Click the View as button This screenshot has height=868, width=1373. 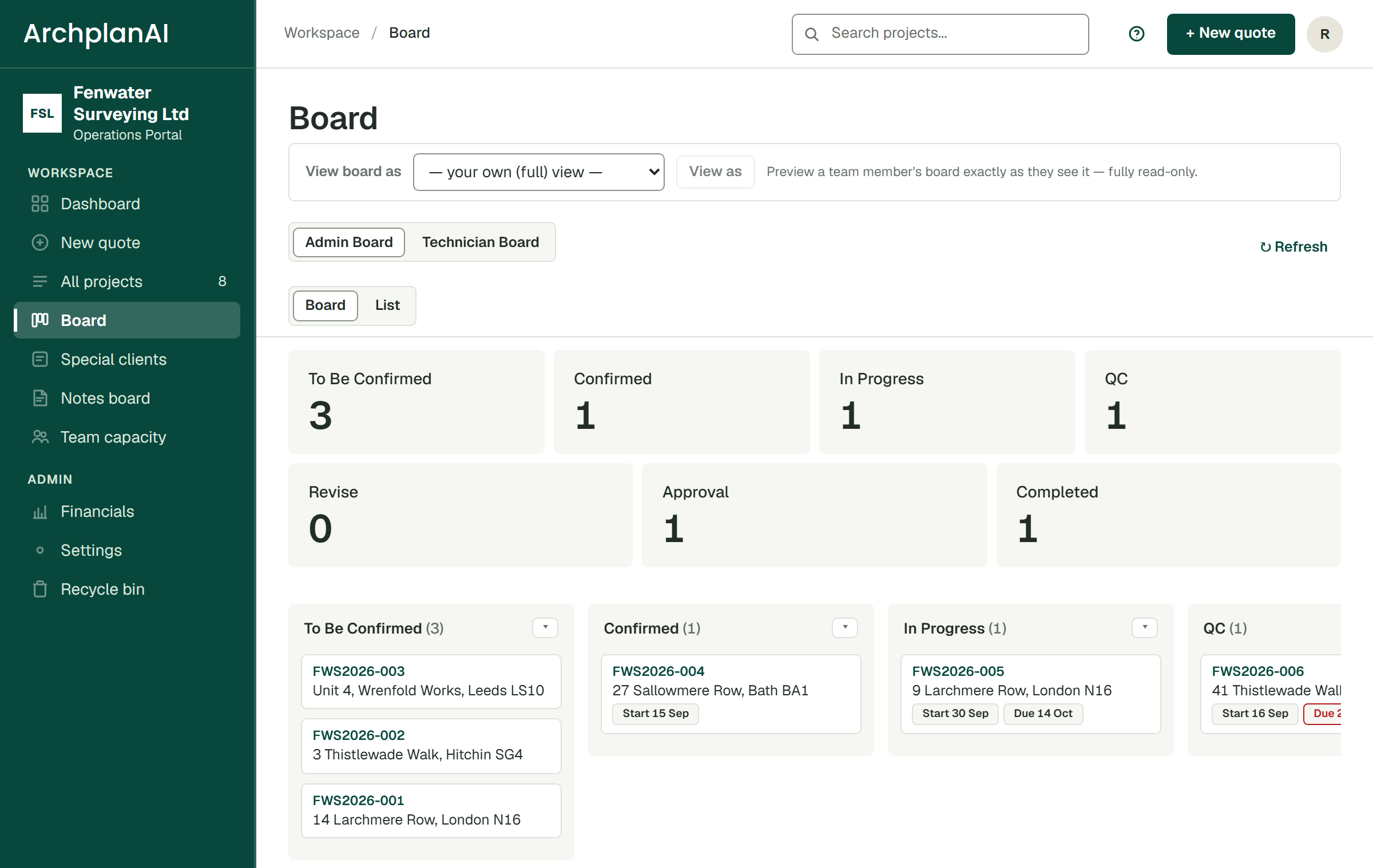pos(715,172)
